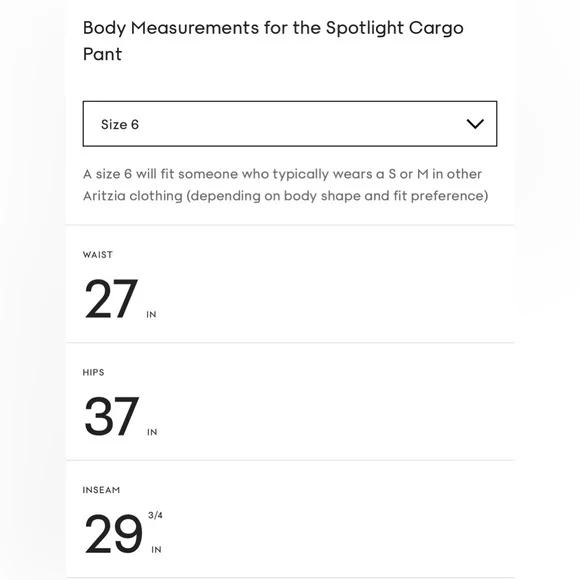Image resolution: width=580 pixels, height=580 pixels.
Task: Click the 3/4 fraction superscript
Action: tap(155, 515)
